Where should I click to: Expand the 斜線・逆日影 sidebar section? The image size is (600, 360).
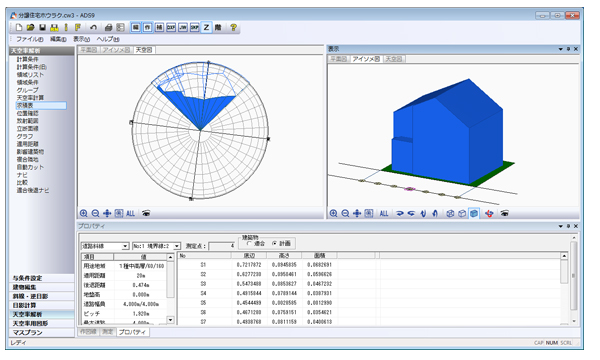pyautogui.click(x=41, y=296)
